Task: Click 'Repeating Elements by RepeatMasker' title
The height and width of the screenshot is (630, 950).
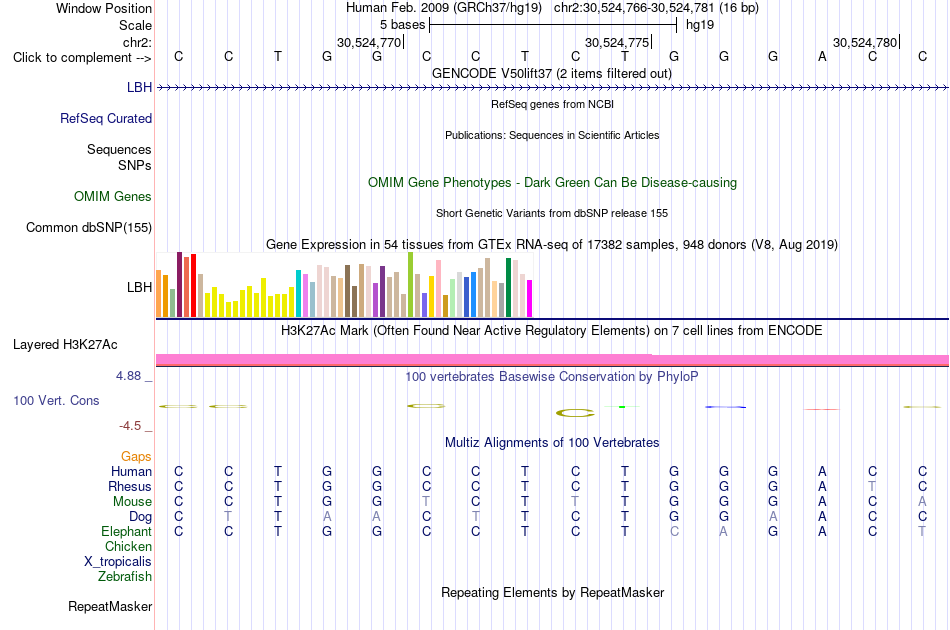Action: click(552, 592)
